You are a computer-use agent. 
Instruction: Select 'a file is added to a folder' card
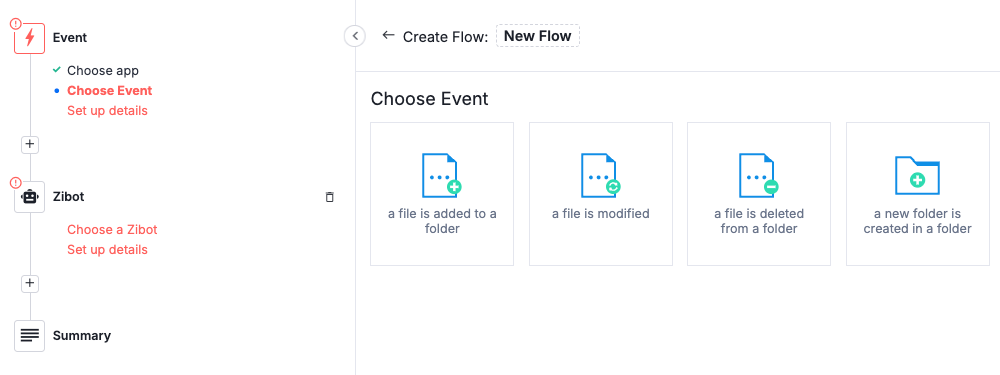point(442,194)
